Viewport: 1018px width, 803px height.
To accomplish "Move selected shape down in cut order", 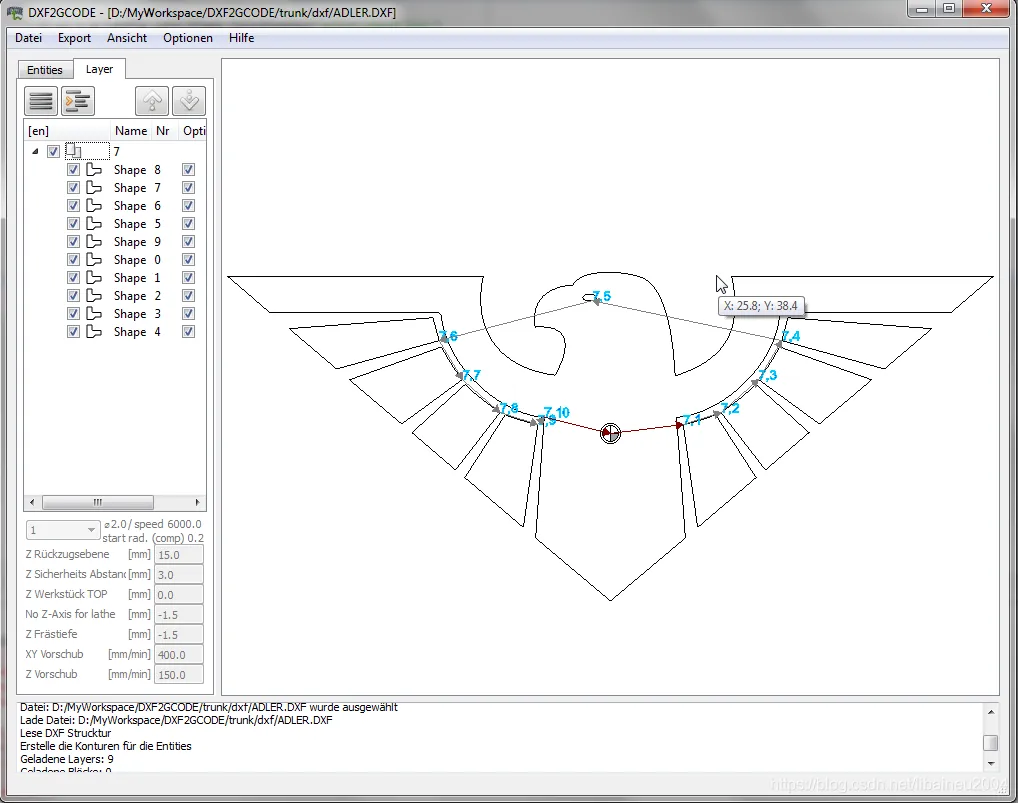I will tap(189, 100).
